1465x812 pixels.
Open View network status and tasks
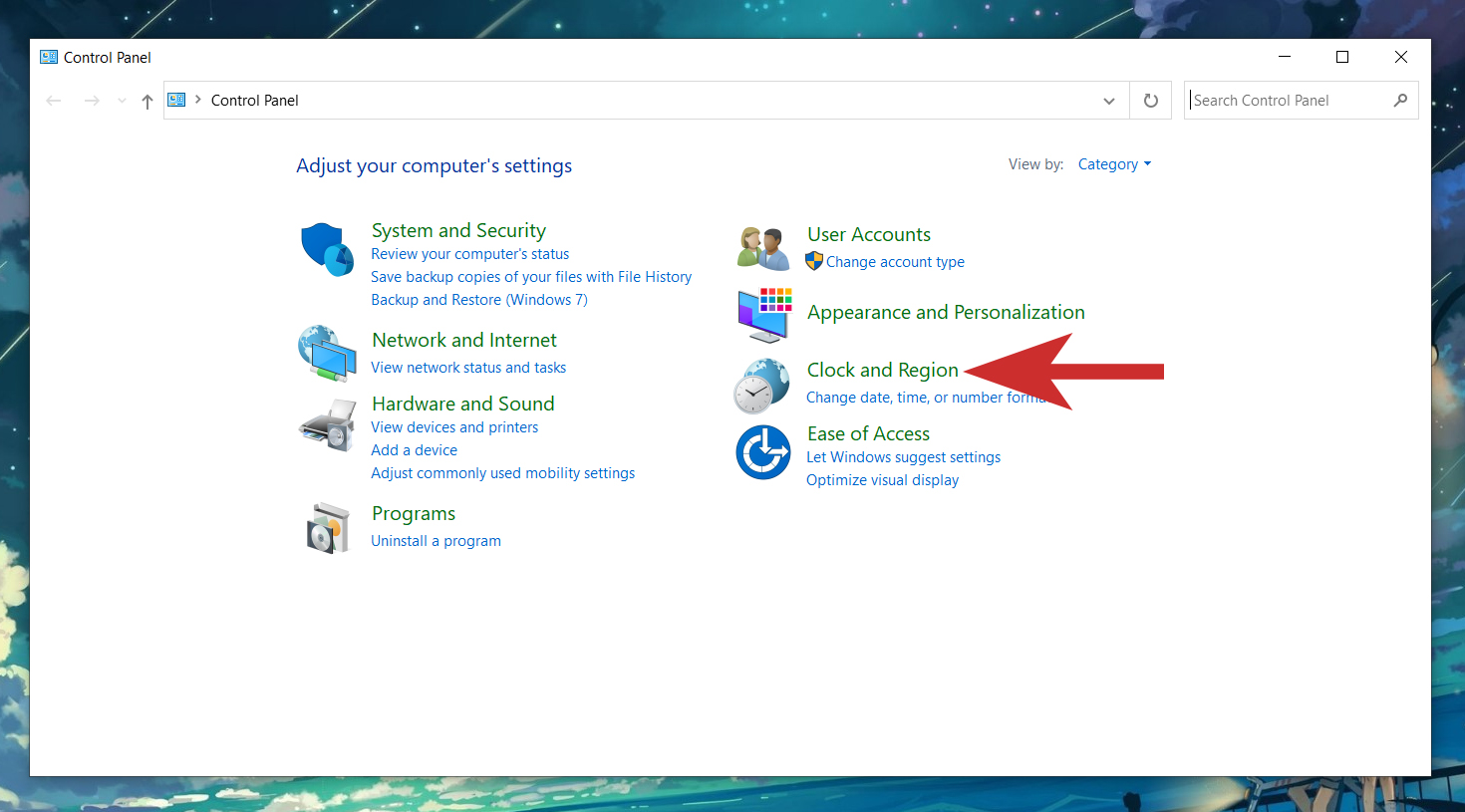click(468, 368)
